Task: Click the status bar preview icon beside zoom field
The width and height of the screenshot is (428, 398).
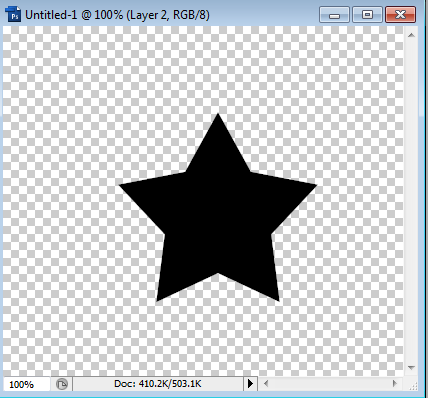Action: (62, 384)
